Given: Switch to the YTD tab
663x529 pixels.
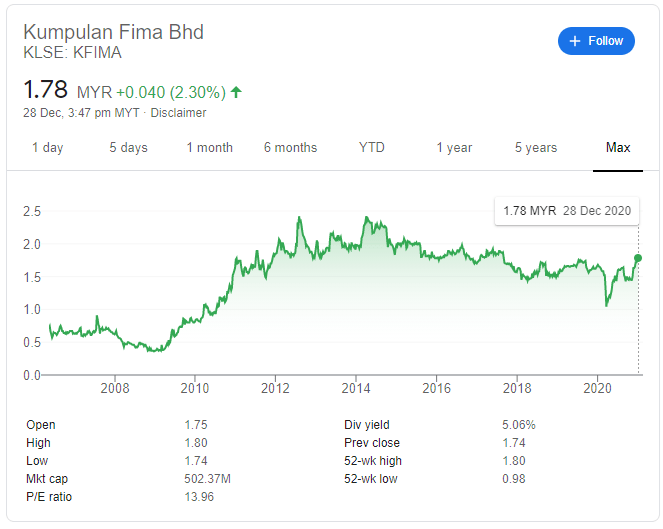Looking at the screenshot, I should (x=372, y=148).
